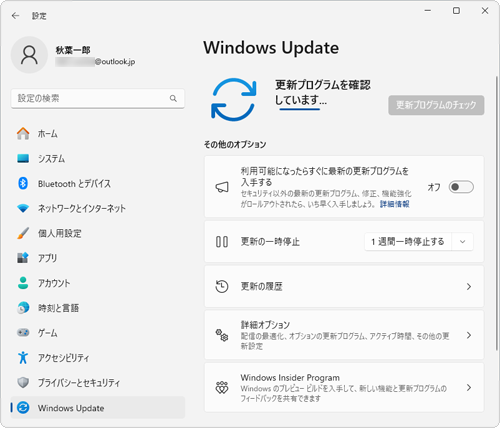Click the back arrow icon
This screenshot has height=428, width=500.
[15, 16]
